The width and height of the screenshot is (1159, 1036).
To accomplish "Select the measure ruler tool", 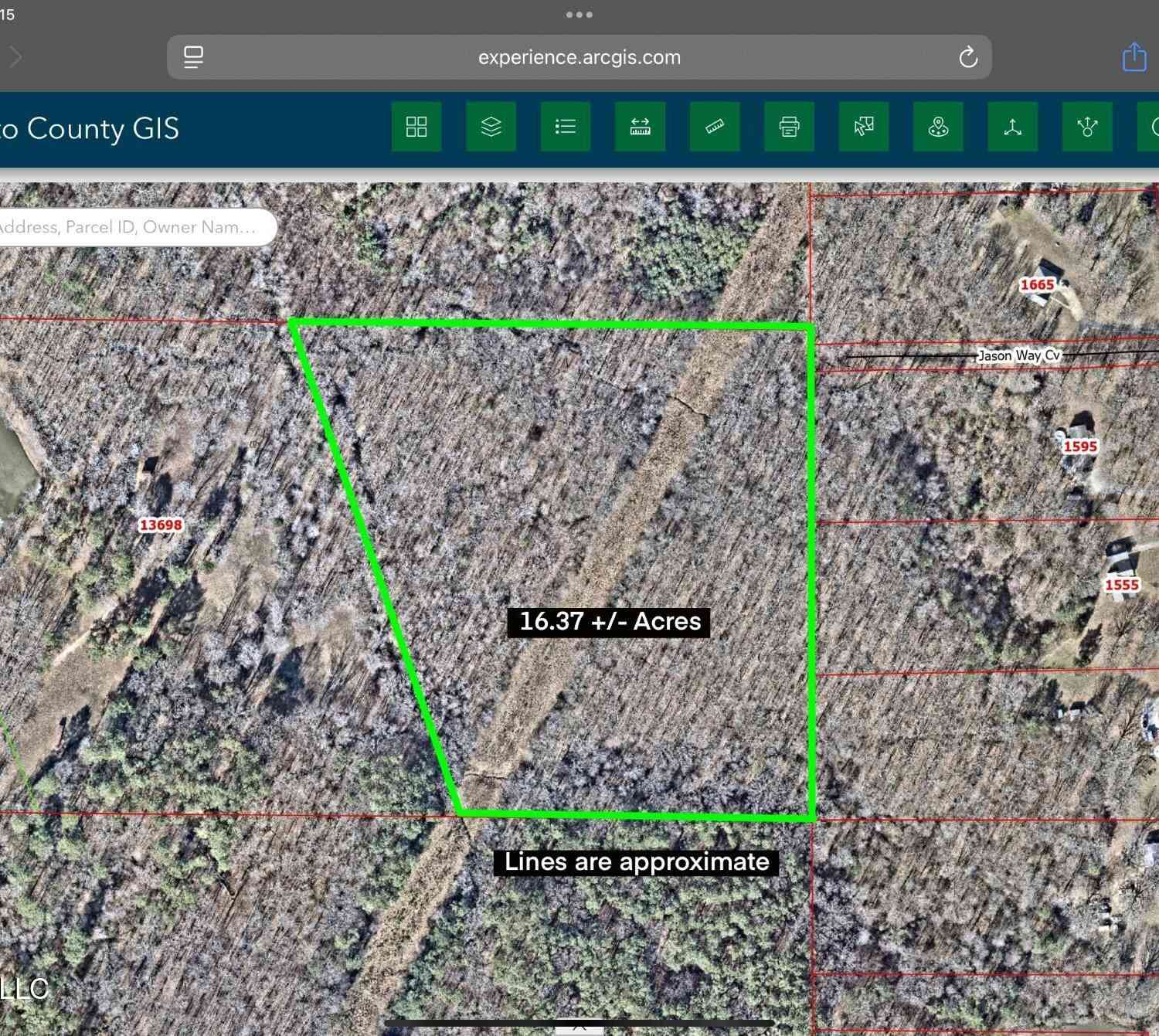I will click(x=715, y=127).
